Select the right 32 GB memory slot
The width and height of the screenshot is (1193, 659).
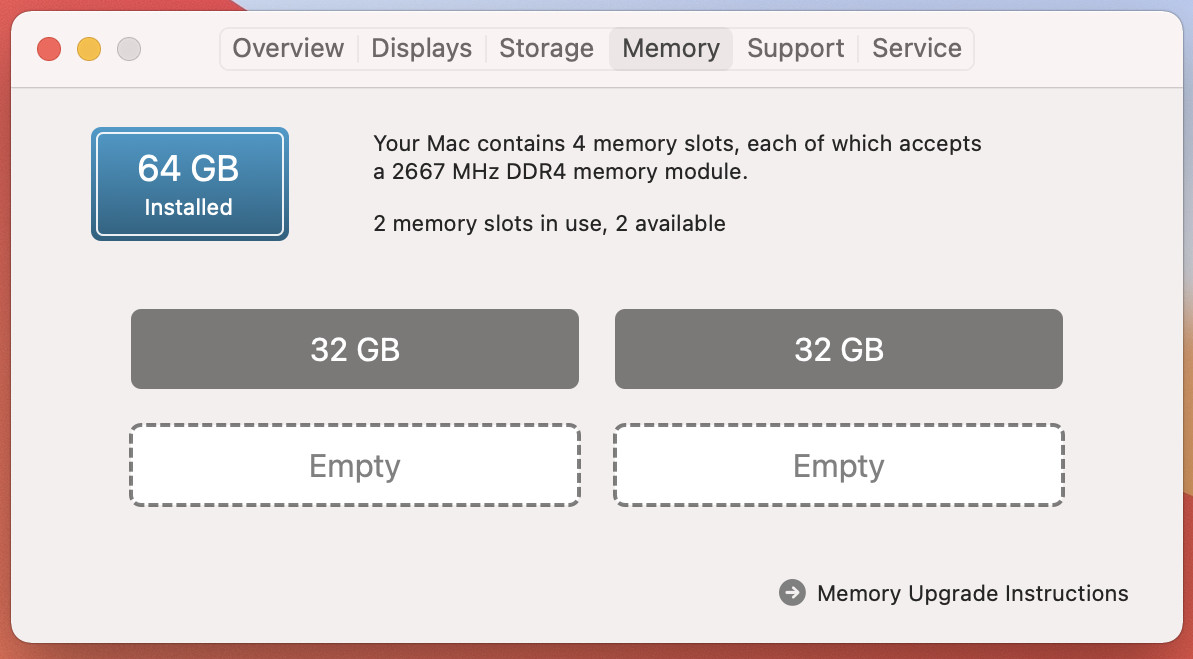point(838,349)
